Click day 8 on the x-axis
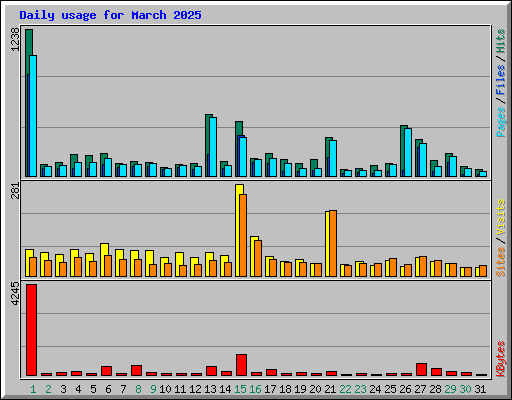Screen dimensions: 512x400 138,389
